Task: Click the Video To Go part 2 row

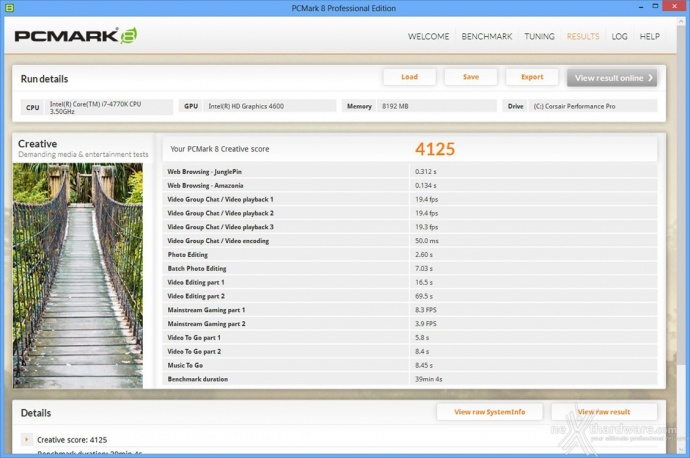Action: coord(410,351)
